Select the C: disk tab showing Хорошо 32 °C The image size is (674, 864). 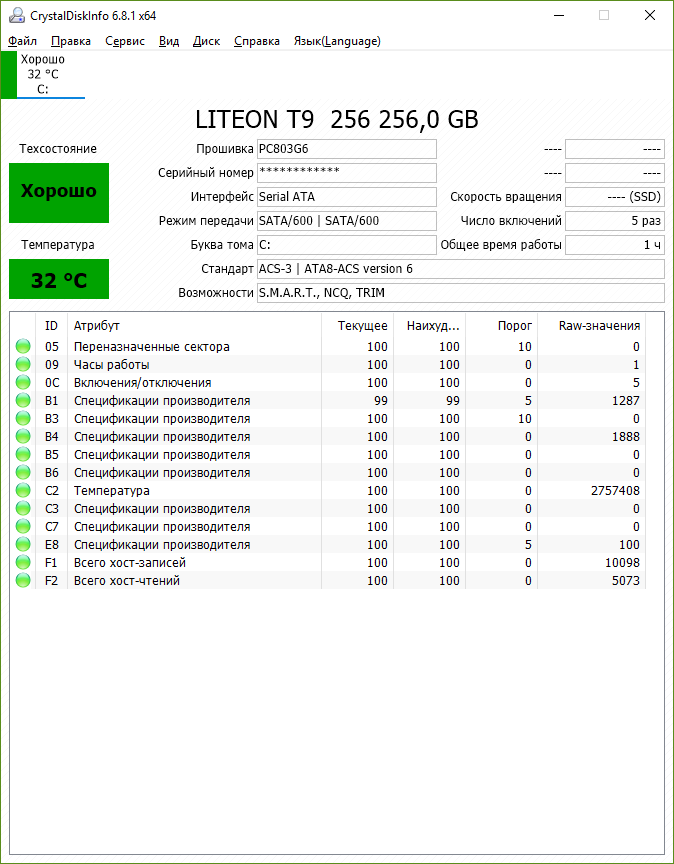coord(43,74)
